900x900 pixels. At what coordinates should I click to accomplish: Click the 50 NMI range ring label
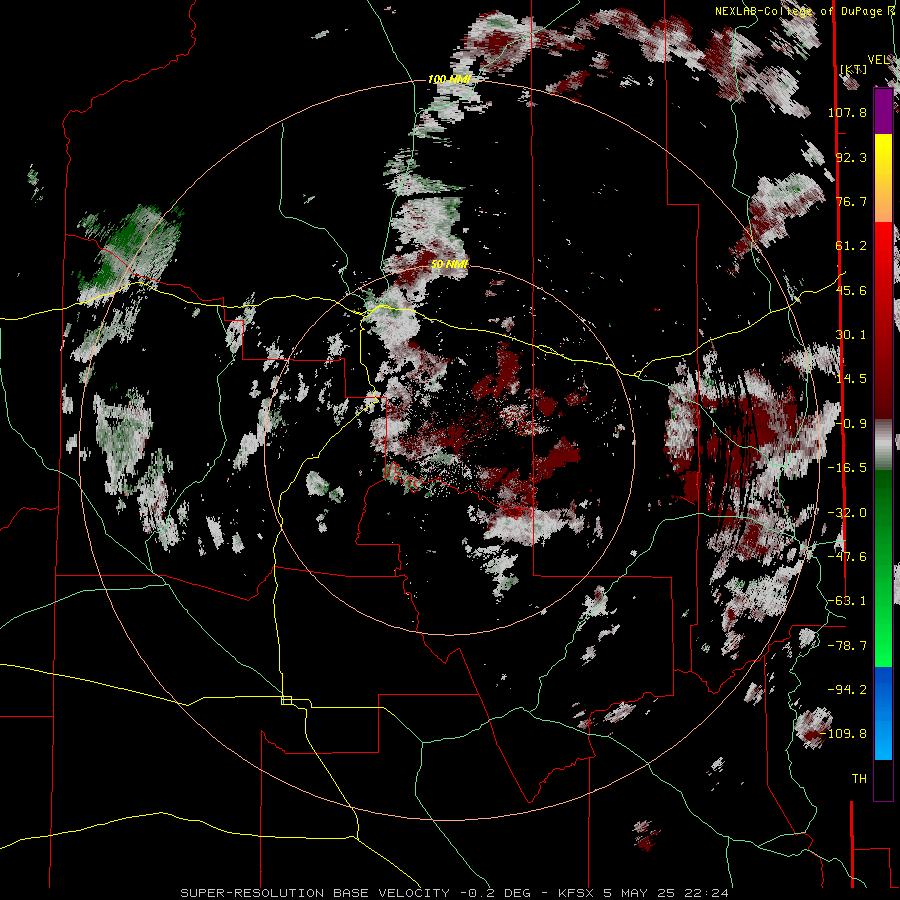[x=449, y=265]
